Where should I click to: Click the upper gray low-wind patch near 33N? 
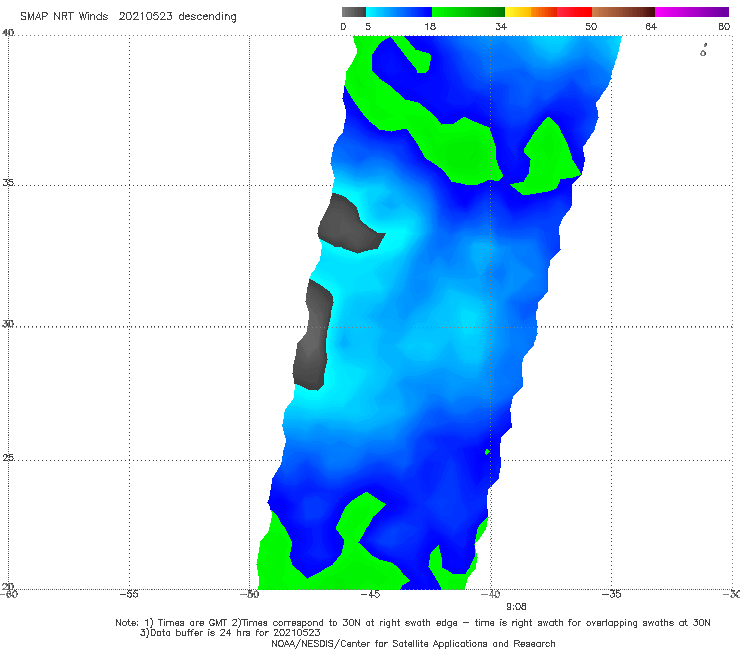point(349,224)
